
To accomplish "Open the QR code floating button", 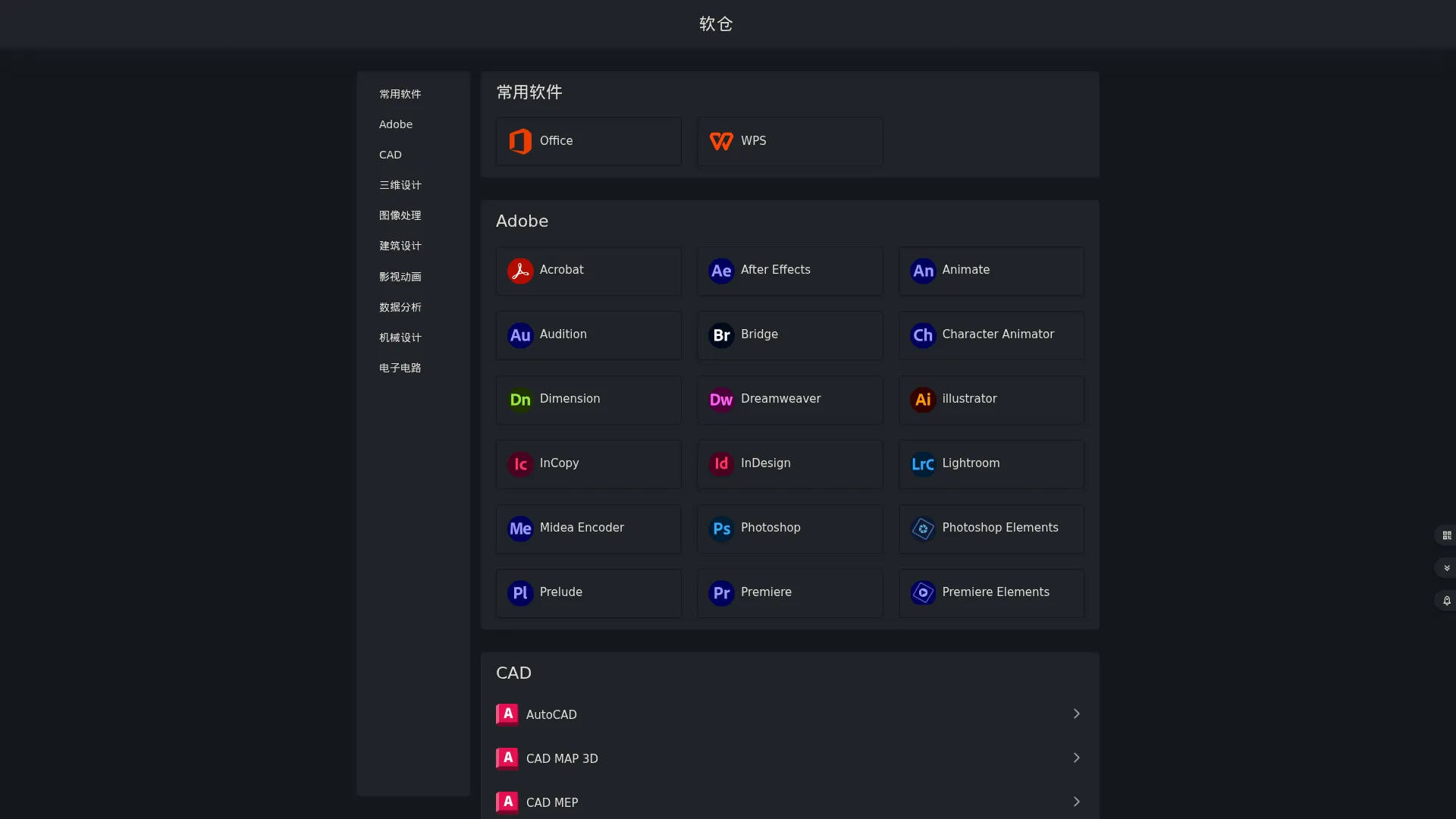I will coord(1446,535).
